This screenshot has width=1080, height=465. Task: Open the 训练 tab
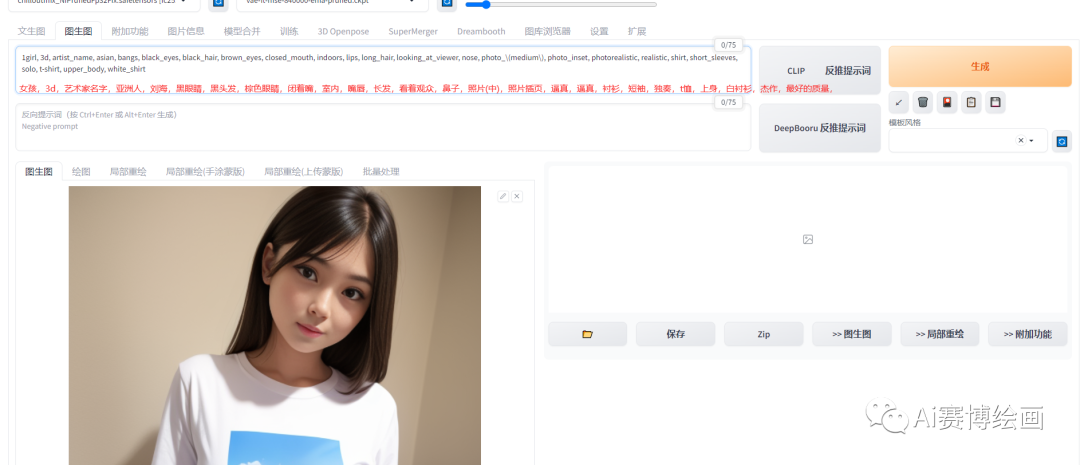[x=289, y=31]
